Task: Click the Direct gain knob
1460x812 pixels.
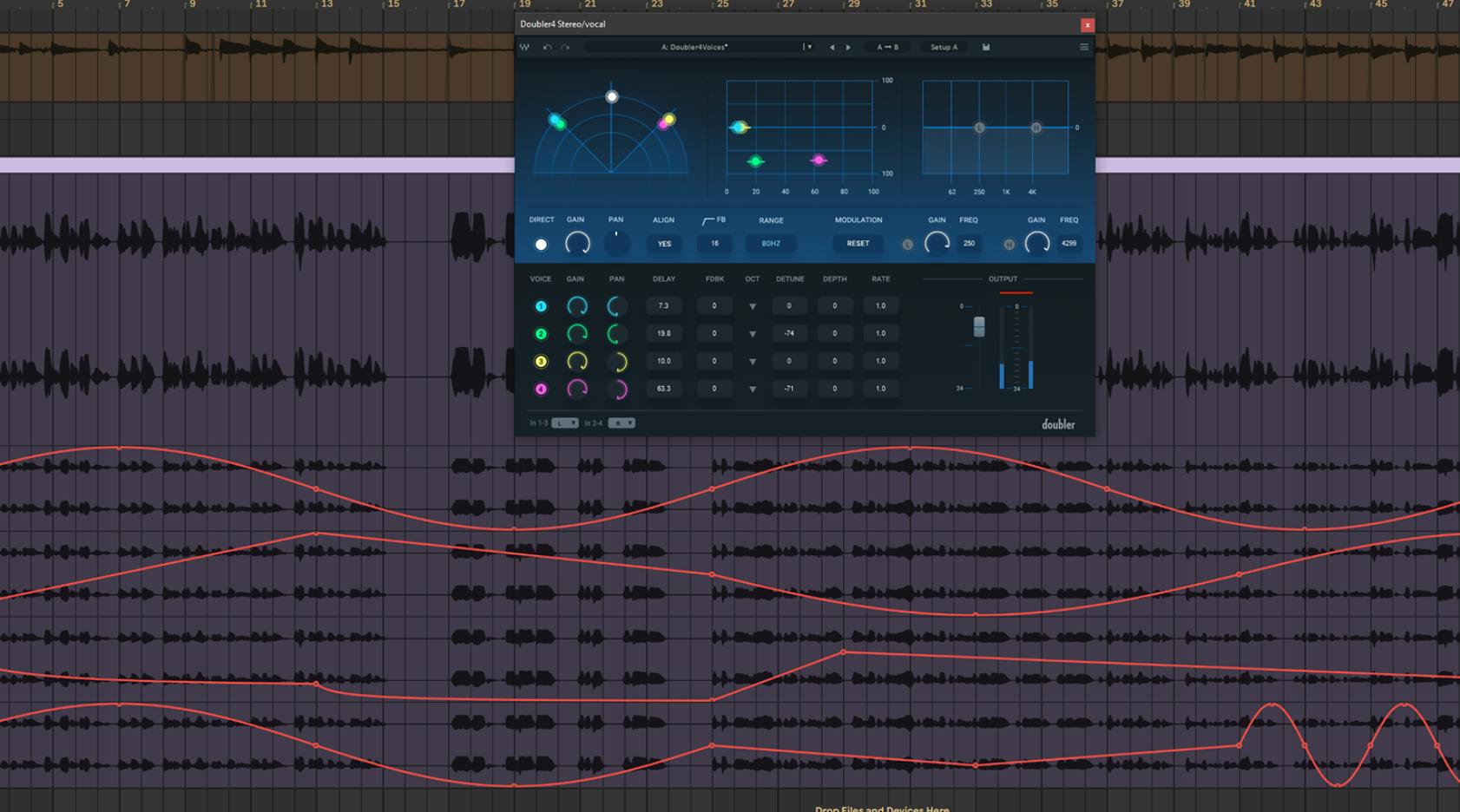Action: click(577, 244)
